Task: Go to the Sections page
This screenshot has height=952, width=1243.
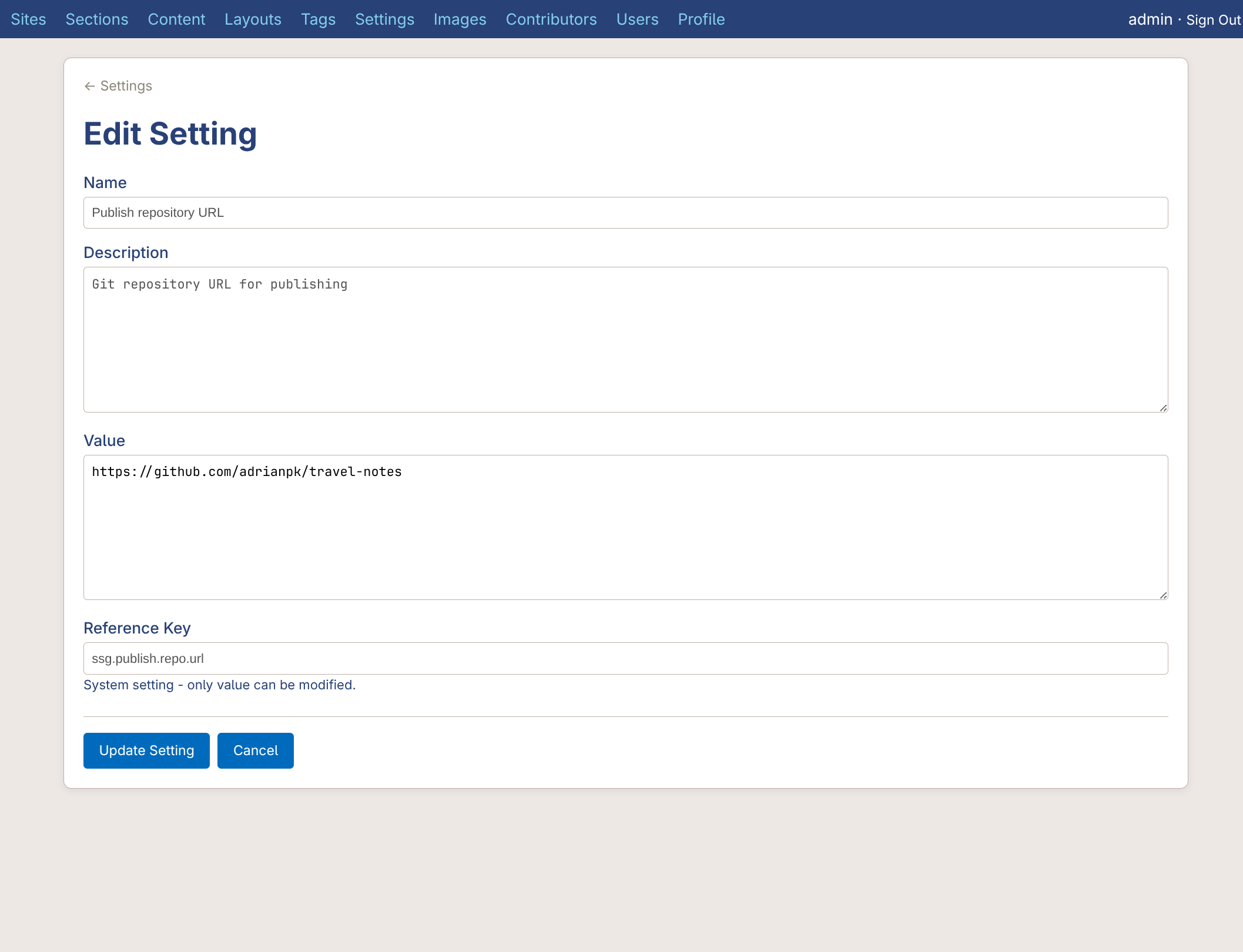Action: 97,19
